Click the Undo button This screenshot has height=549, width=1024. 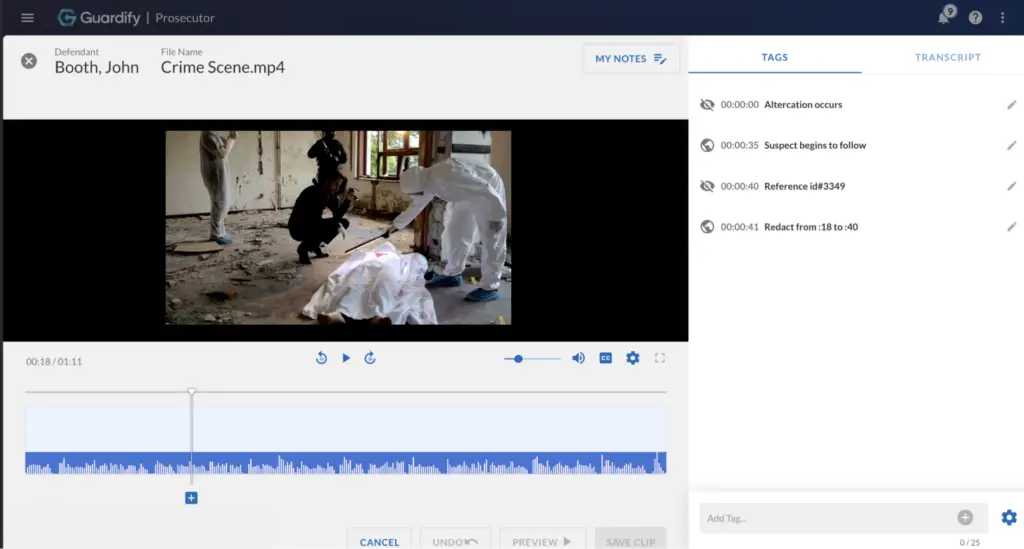(455, 542)
